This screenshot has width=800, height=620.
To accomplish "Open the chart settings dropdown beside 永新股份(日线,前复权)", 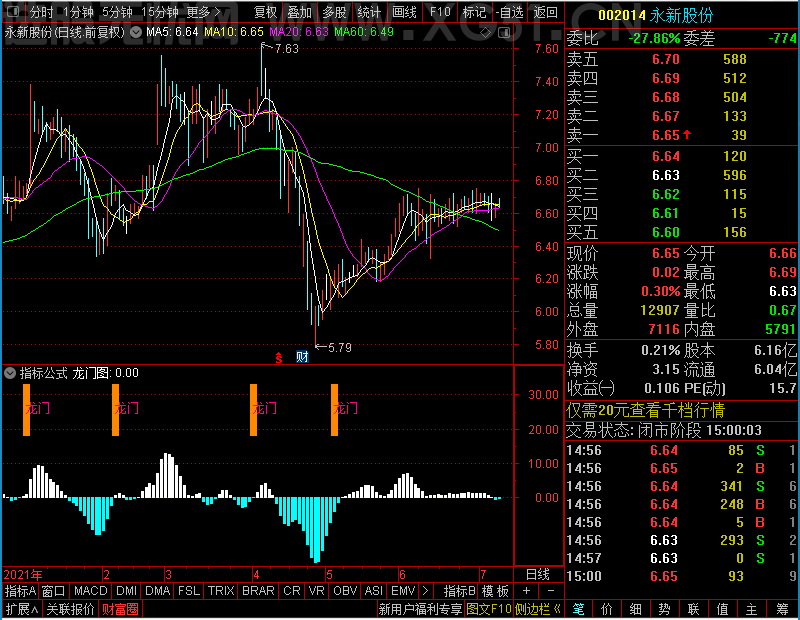I will click(x=136, y=32).
